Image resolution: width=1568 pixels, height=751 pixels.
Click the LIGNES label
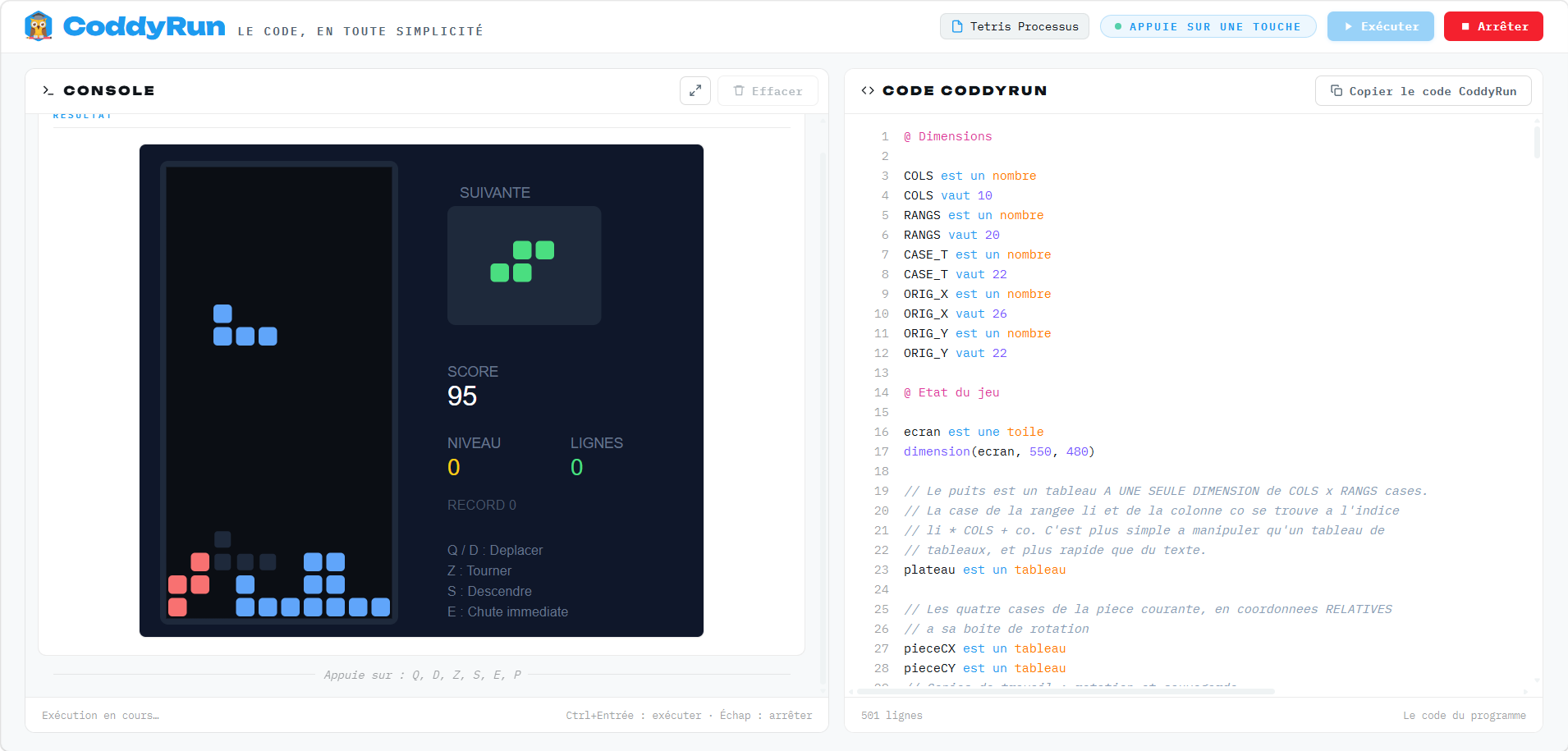click(x=597, y=443)
